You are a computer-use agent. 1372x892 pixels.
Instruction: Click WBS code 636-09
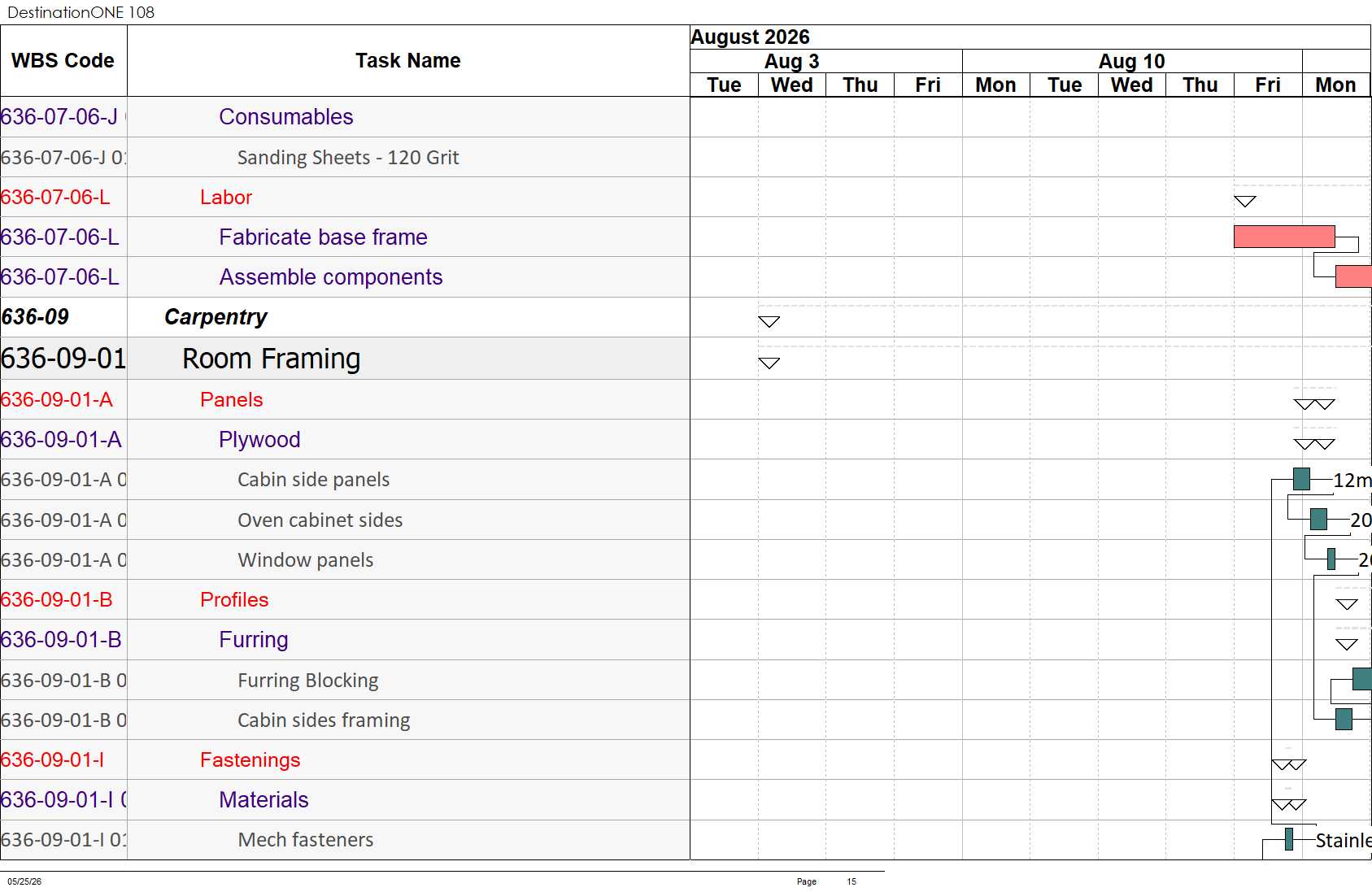(35, 317)
